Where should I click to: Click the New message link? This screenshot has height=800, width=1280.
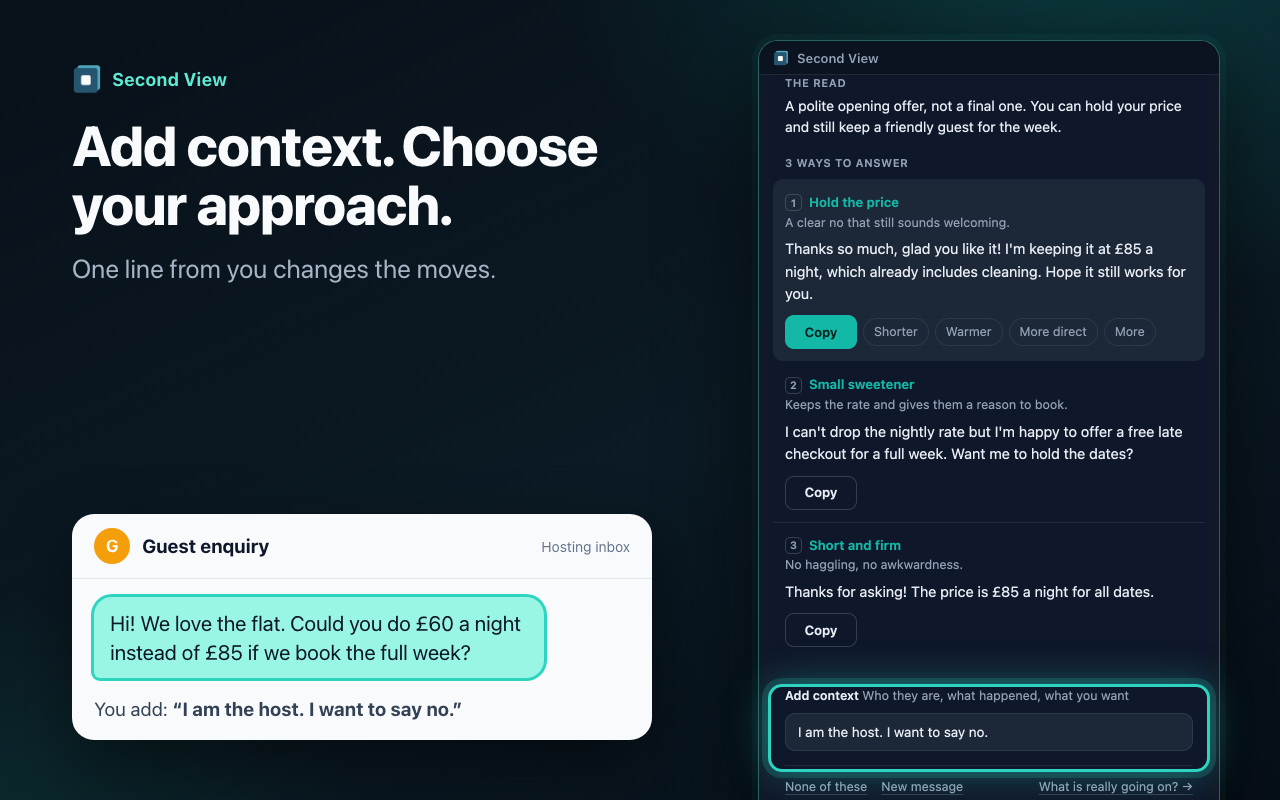(922, 787)
